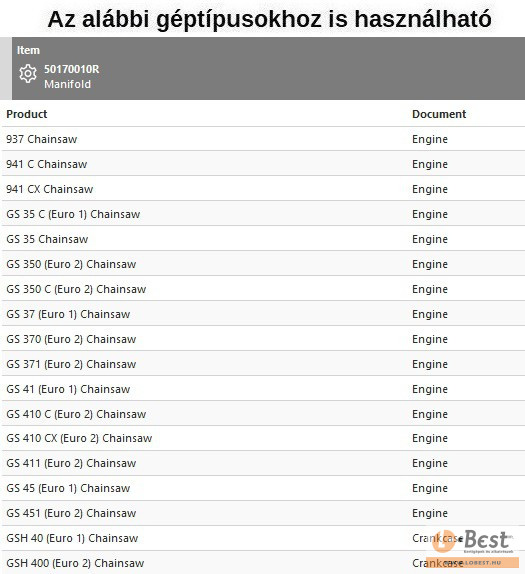Image resolution: width=525 pixels, height=574 pixels.
Task: Click the Product column header
Action: [27, 114]
